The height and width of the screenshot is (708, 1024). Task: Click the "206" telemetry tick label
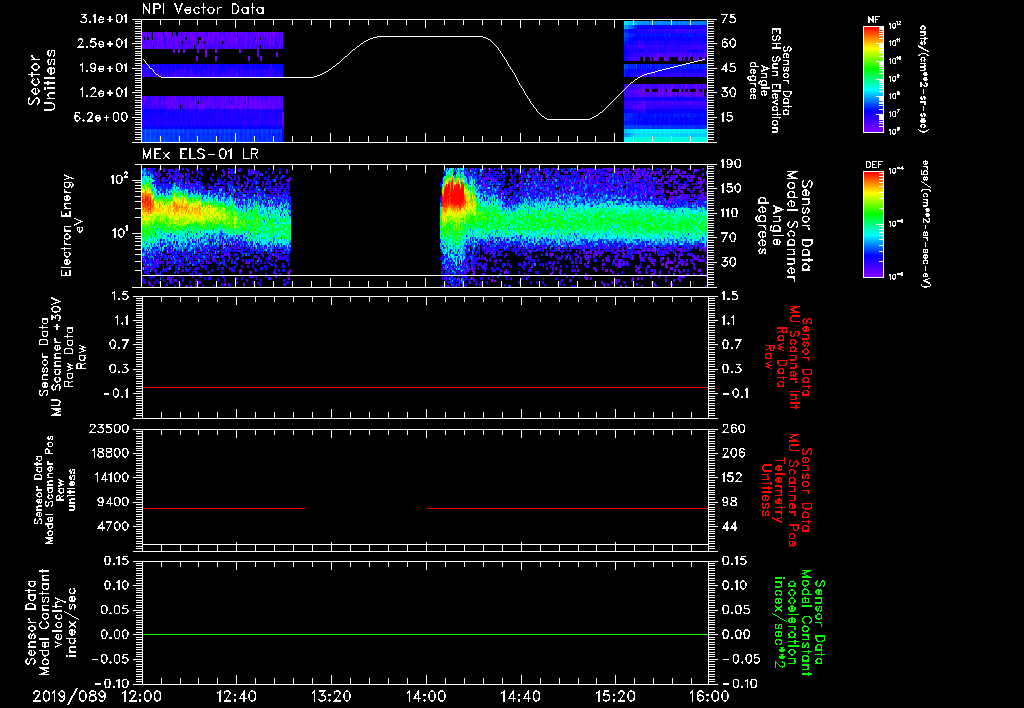pyautogui.click(x=731, y=453)
